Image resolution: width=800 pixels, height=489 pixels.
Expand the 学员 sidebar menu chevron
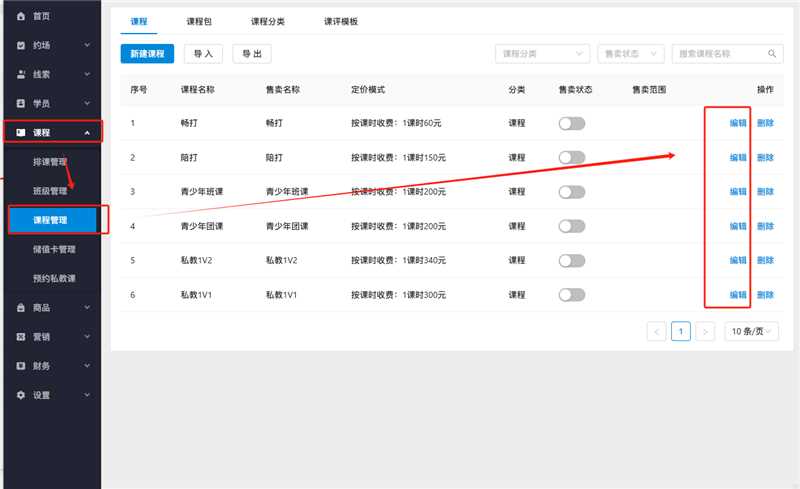pyautogui.click(x=87, y=104)
